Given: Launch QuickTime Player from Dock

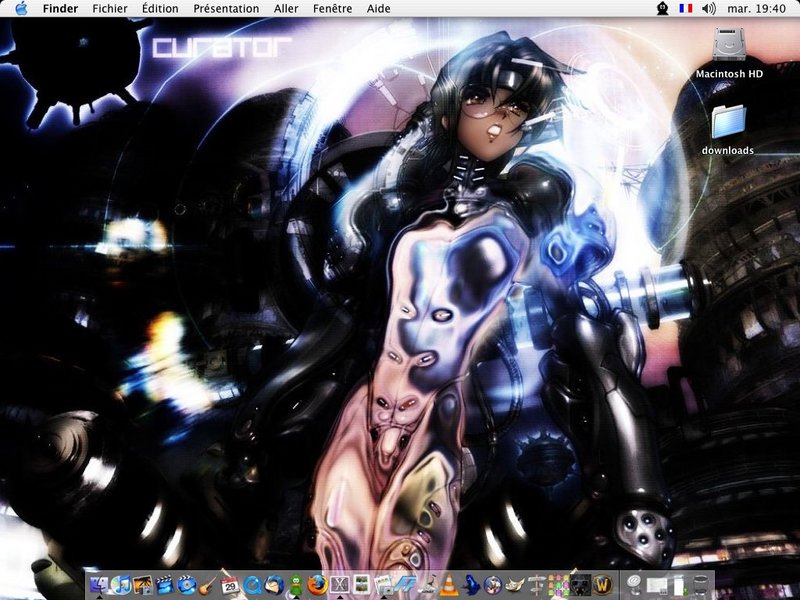Looking at the screenshot, I should 252,585.
